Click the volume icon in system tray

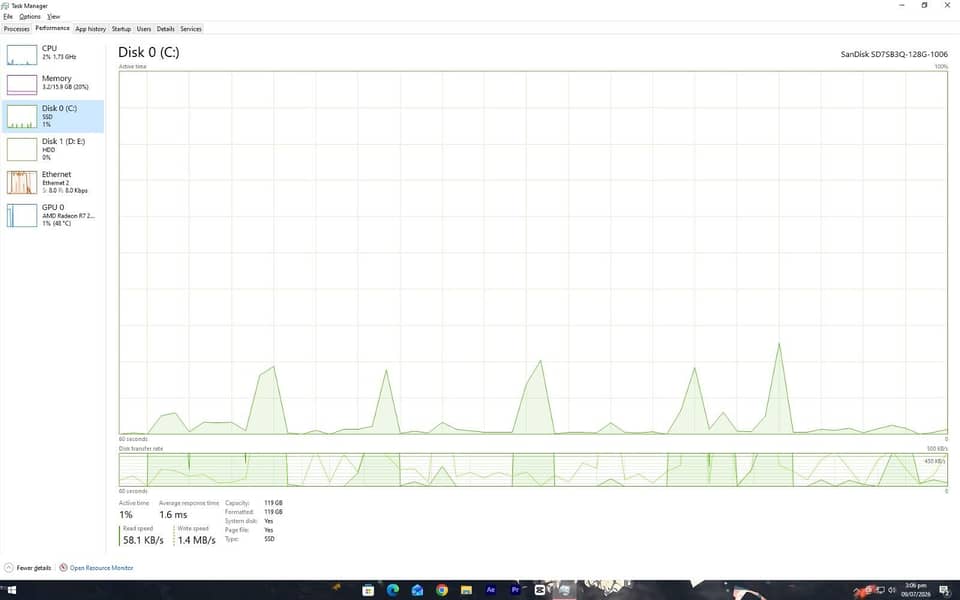[891, 590]
